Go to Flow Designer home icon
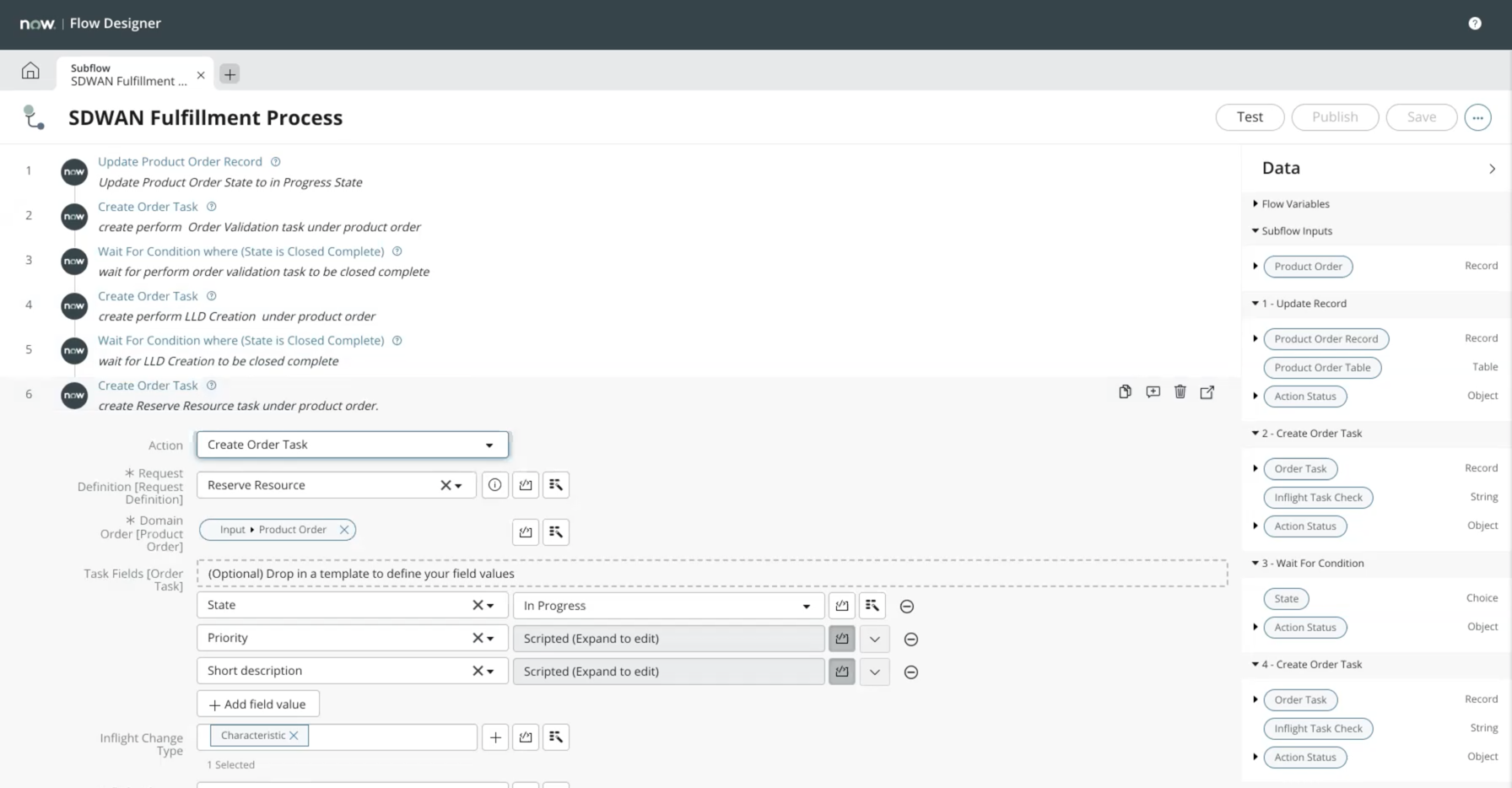The width and height of the screenshot is (1512, 788). (x=30, y=71)
